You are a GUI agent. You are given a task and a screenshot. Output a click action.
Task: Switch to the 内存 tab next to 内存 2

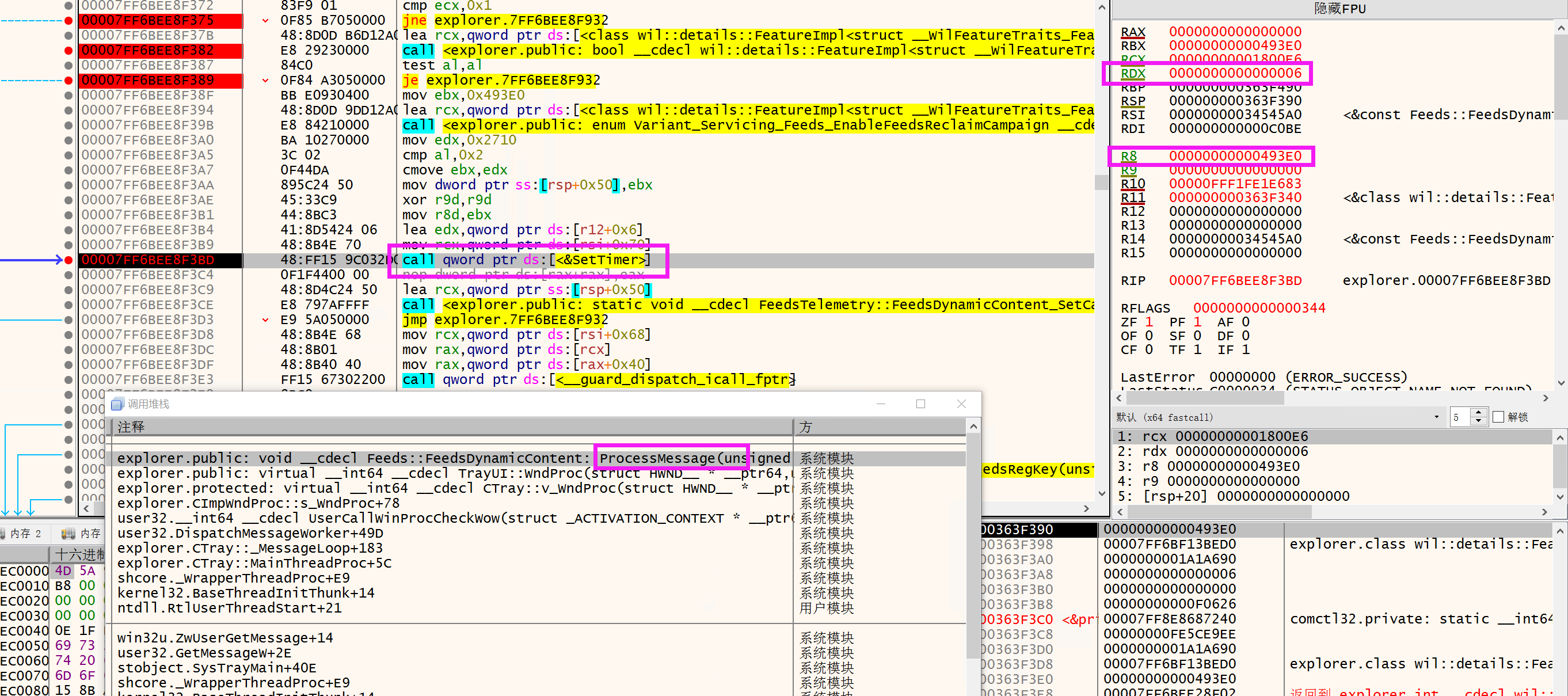[81, 534]
